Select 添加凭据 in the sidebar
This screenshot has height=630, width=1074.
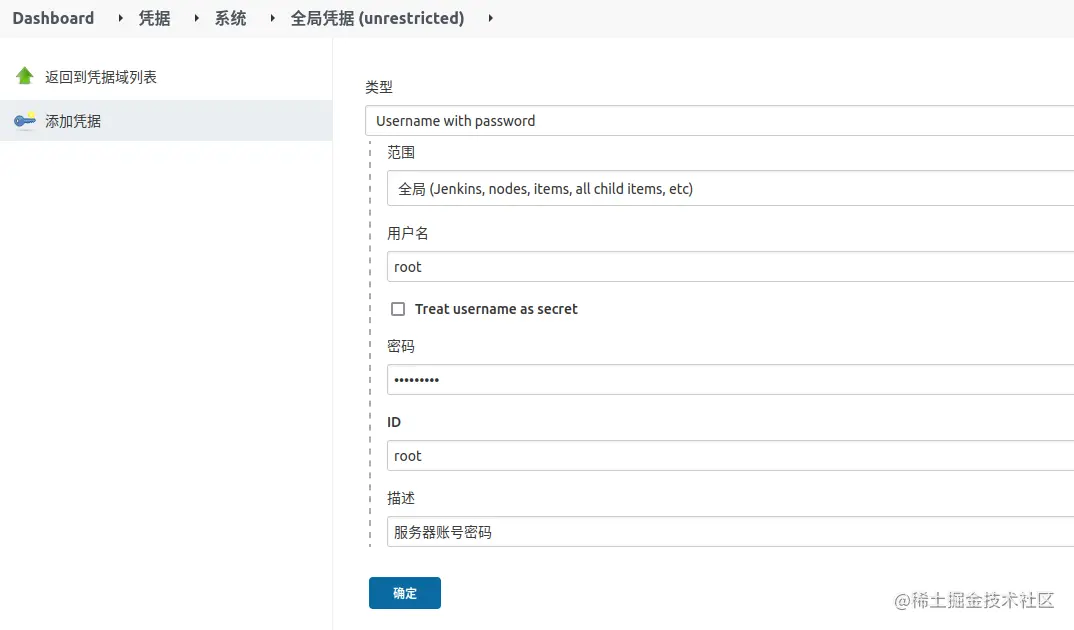73,121
